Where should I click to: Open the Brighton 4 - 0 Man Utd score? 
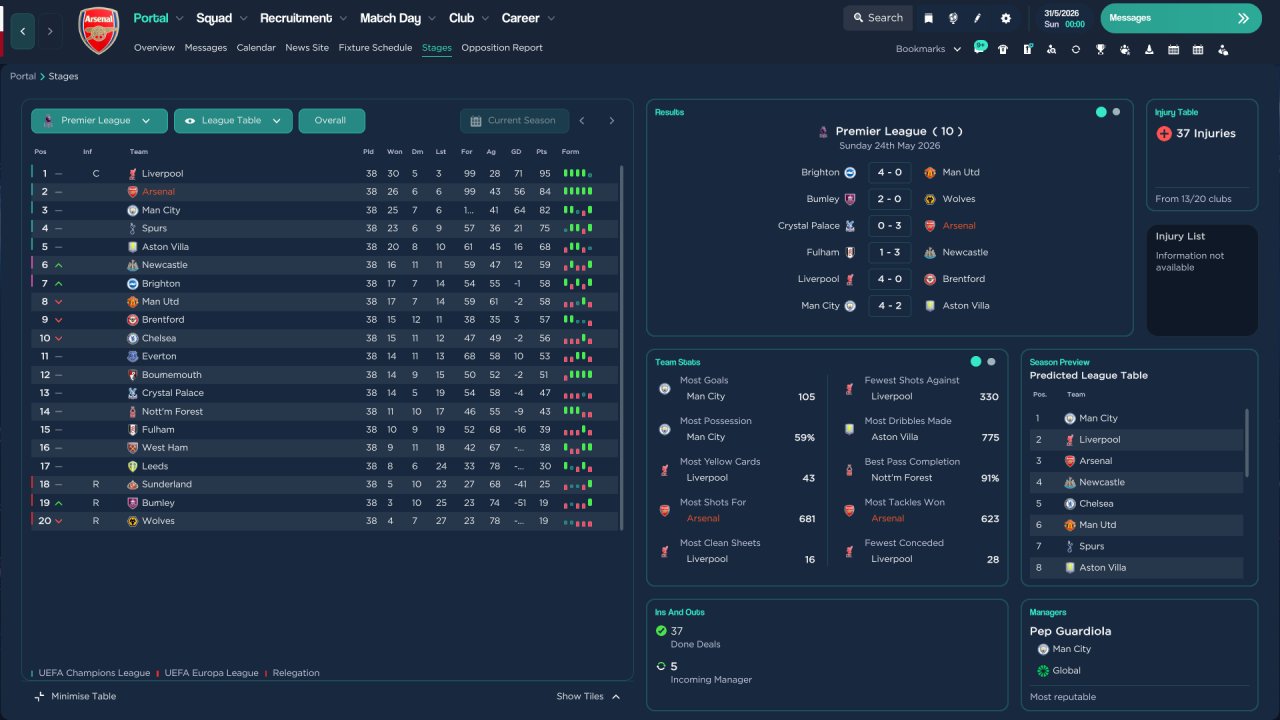coord(889,172)
